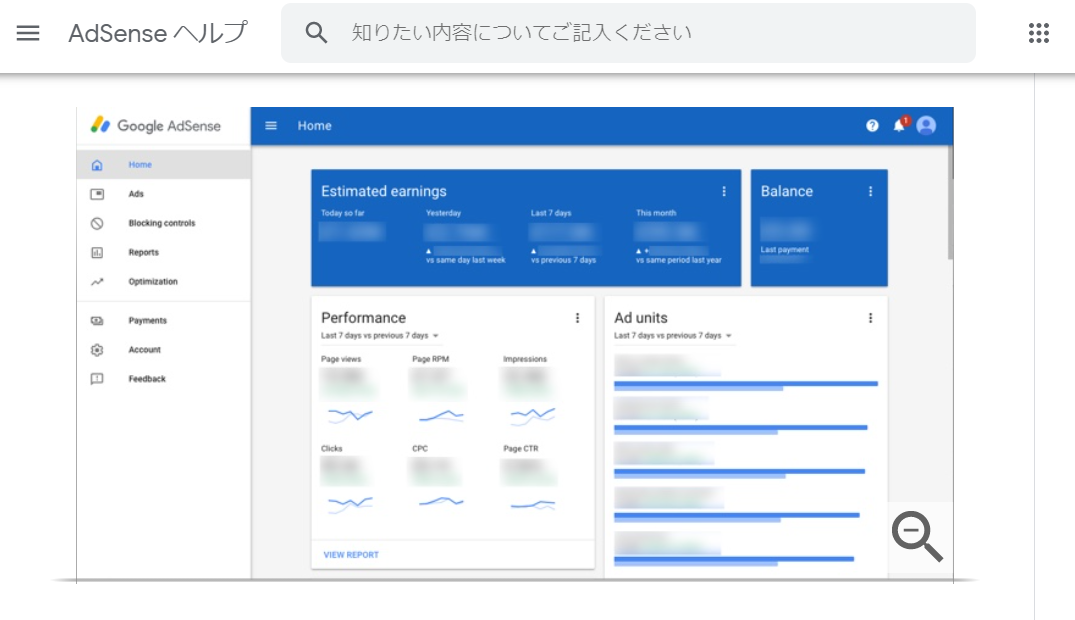Image resolution: width=1075 pixels, height=620 pixels.
Task: Click the Home title in blue header
Action: [314, 126]
